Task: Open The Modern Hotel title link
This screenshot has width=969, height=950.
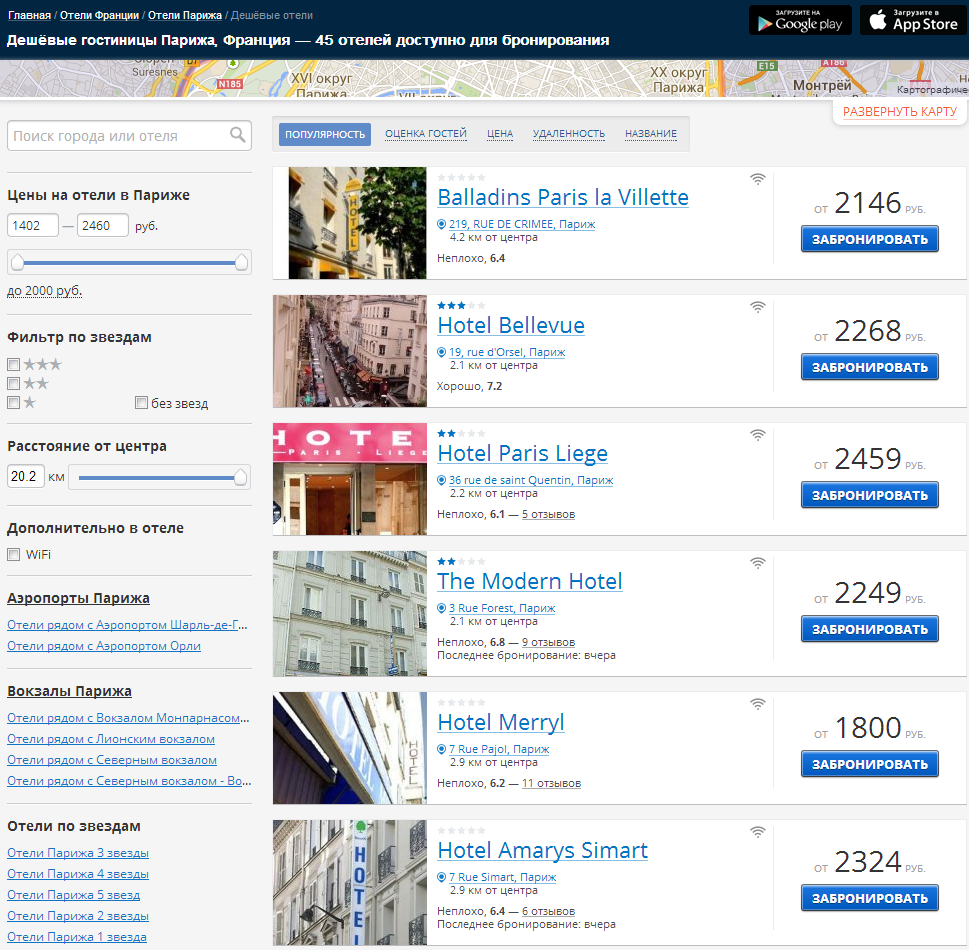Action: pyautogui.click(x=530, y=582)
